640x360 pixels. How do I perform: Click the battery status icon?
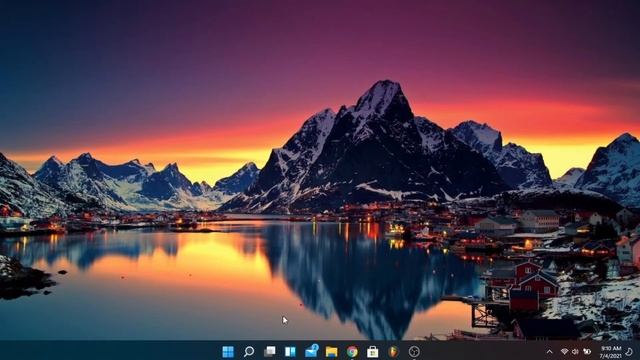pyautogui.click(x=587, y=351)
